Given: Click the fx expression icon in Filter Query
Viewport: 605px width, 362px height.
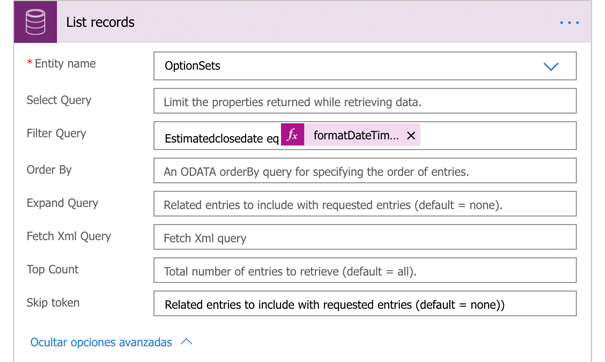Looking at the screenshot, I should (x=292, y=135).
